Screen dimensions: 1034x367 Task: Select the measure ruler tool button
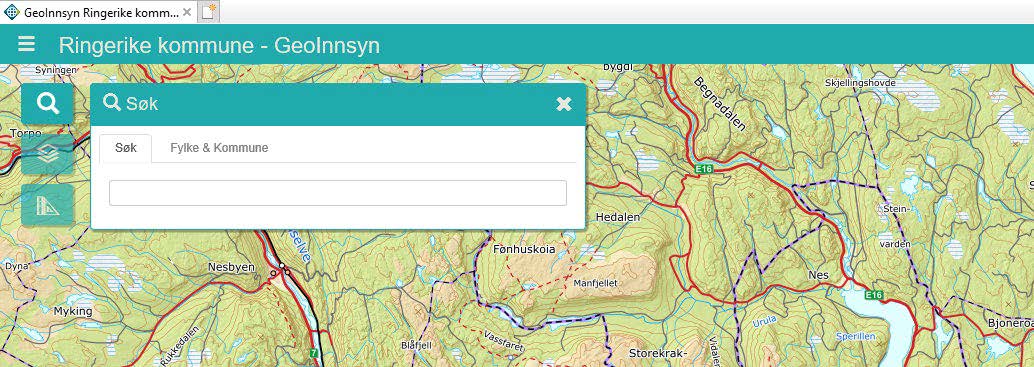point(47,205)
